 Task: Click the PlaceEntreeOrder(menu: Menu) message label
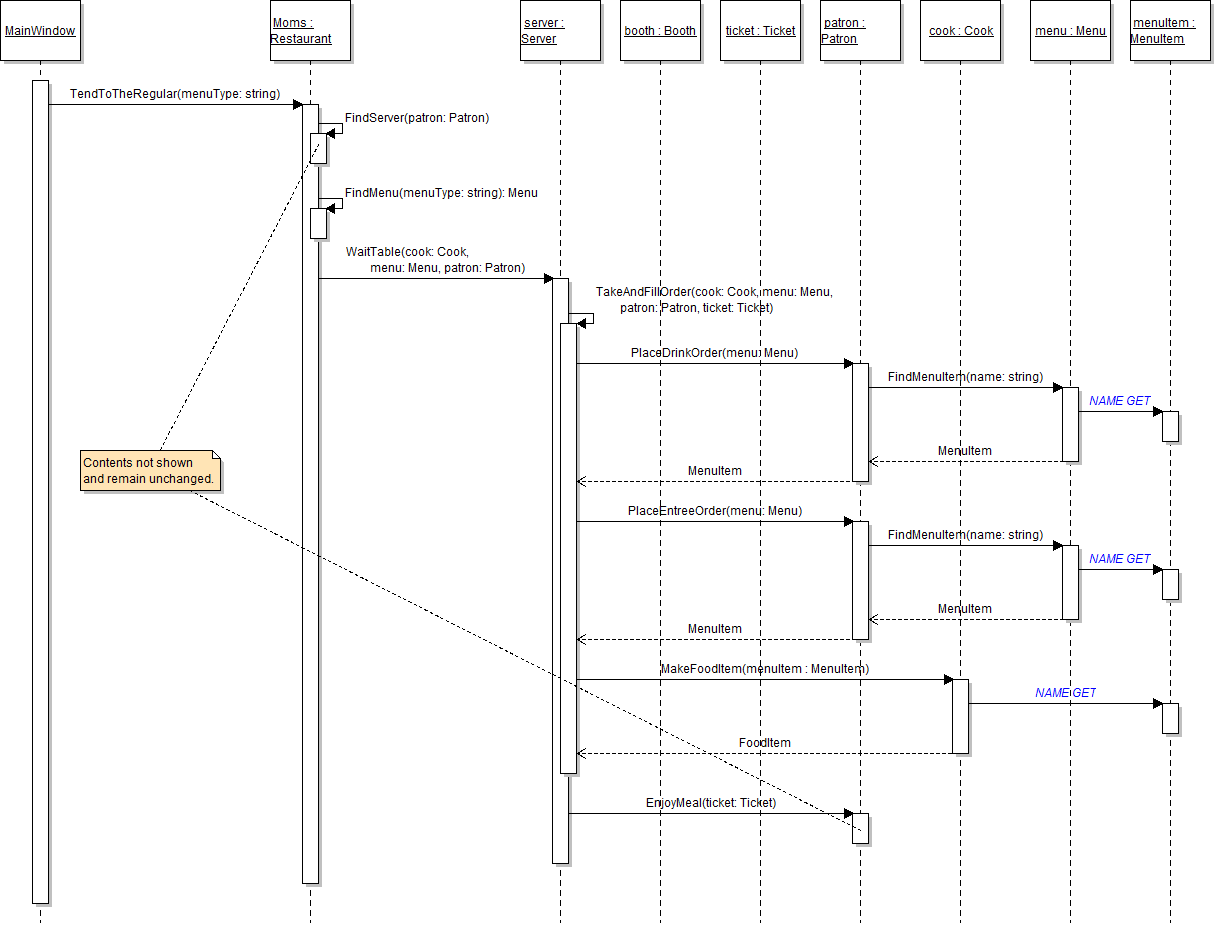(714, 511)
